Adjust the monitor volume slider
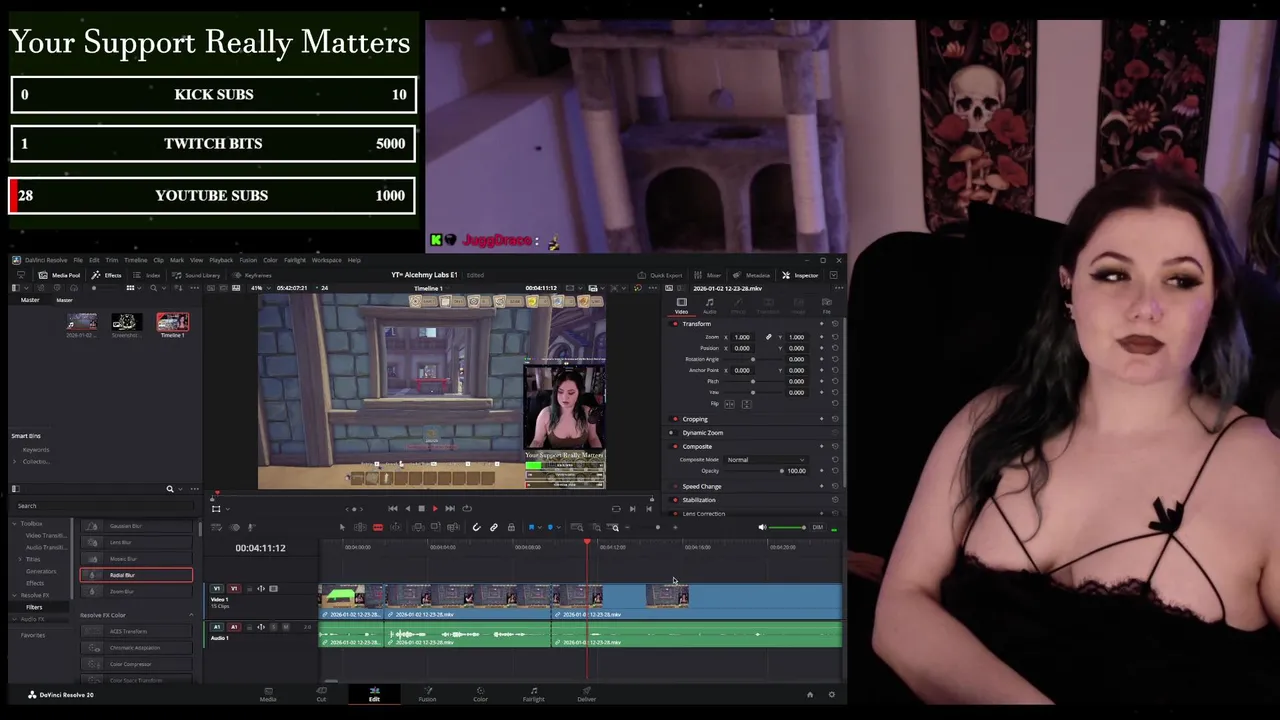 pos(789,527)
